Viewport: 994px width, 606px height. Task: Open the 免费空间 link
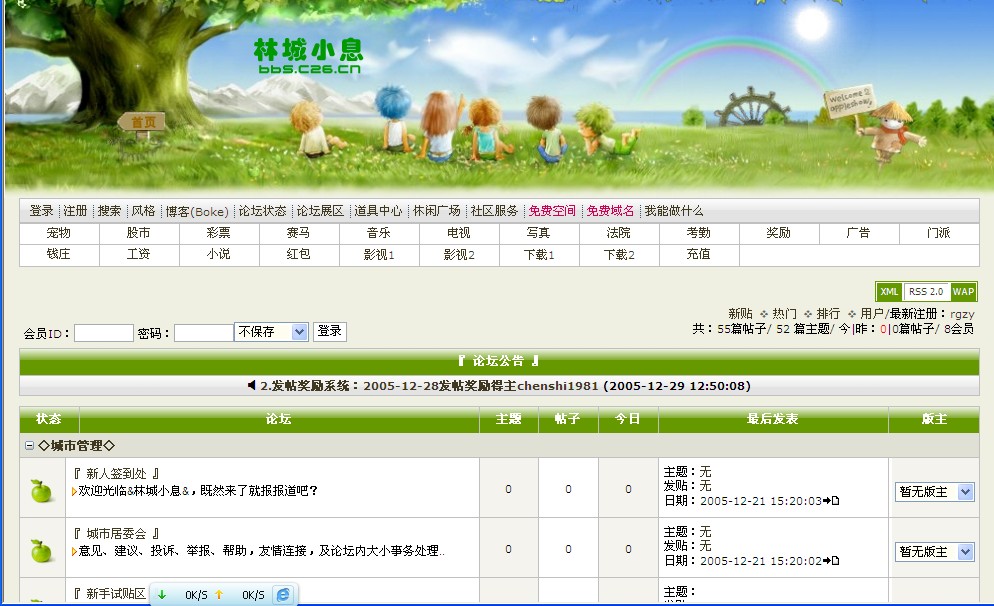coord(552,211)
